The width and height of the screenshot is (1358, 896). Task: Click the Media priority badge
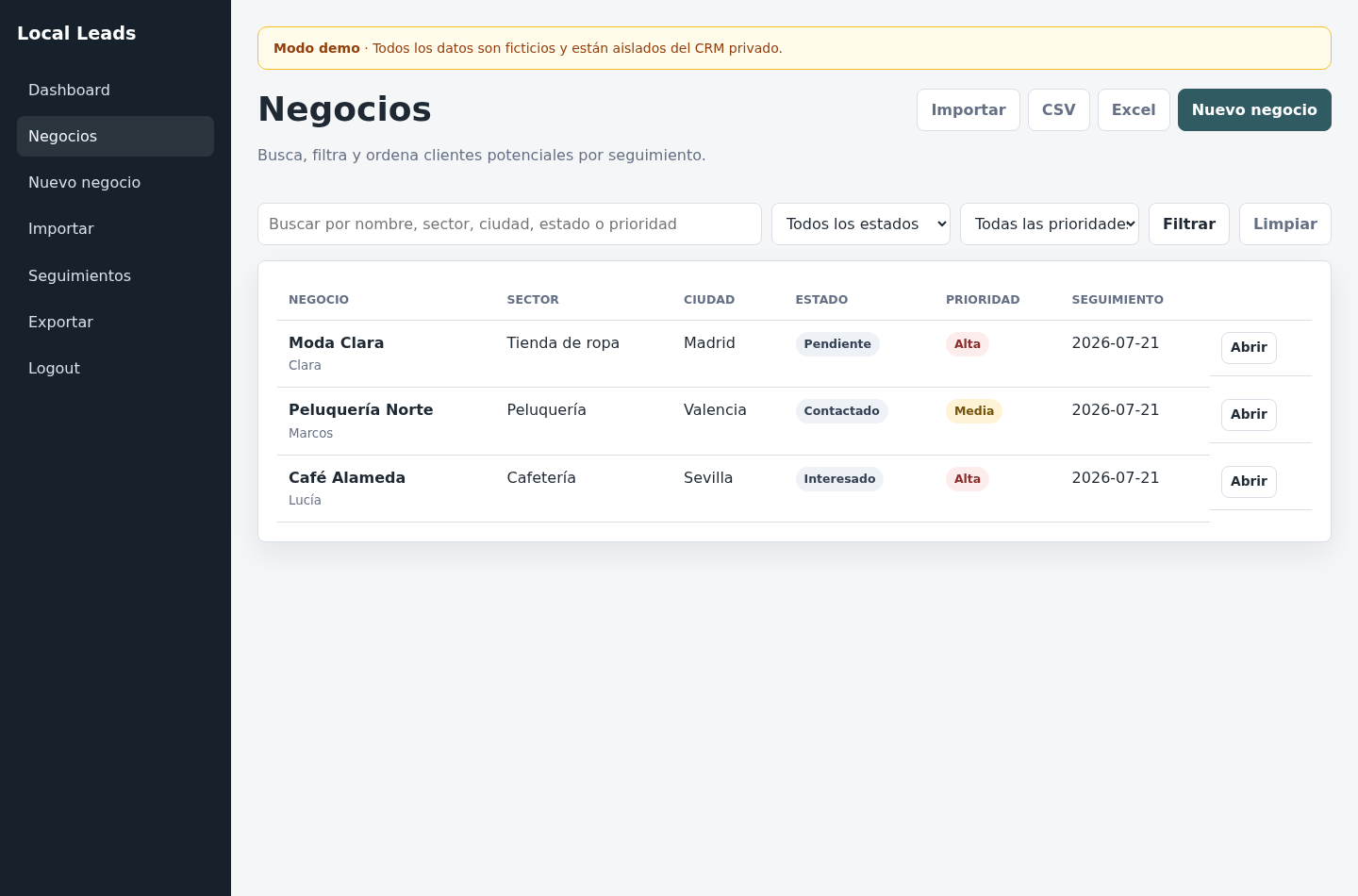pos(974,411)
